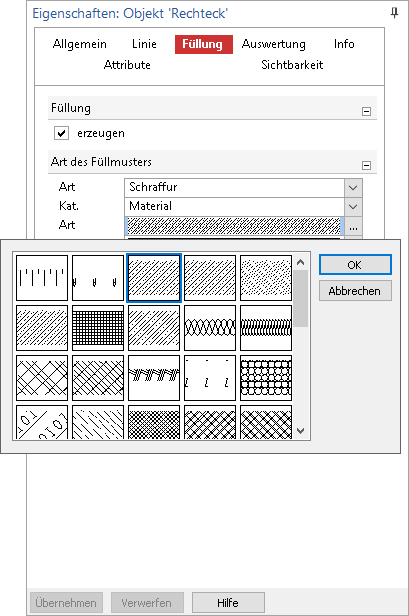This screenshot has width=409, height=616.
Task: Collapse the Art des Füllmusters section
Action: [x=366, y=165]
